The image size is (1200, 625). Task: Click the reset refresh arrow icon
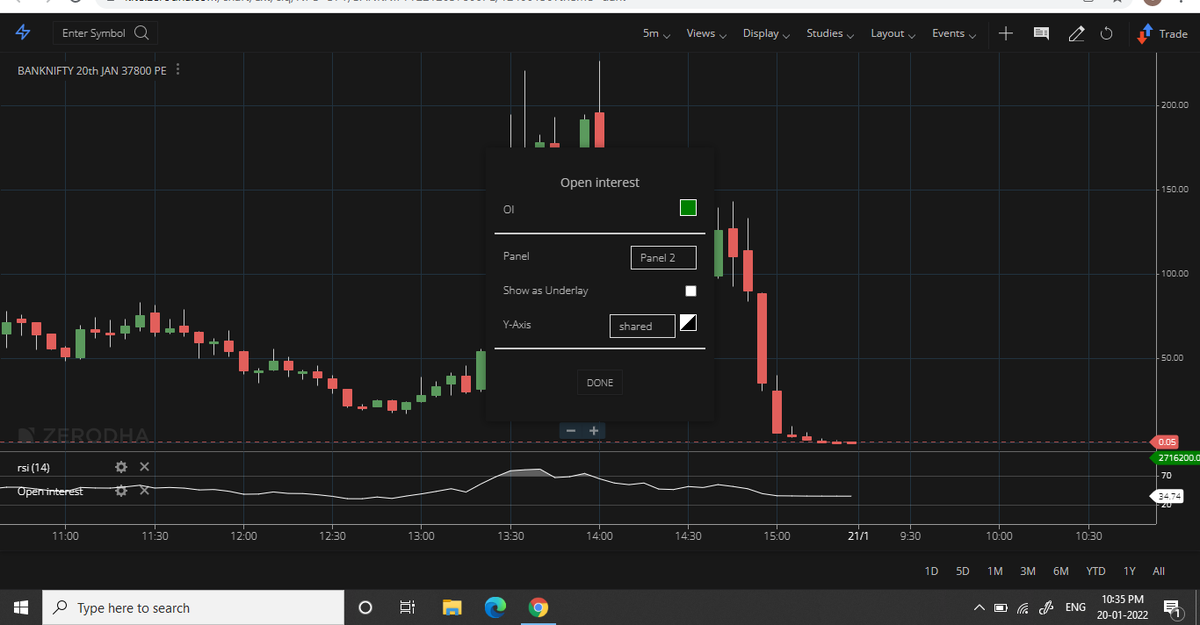click(1106, 33)
